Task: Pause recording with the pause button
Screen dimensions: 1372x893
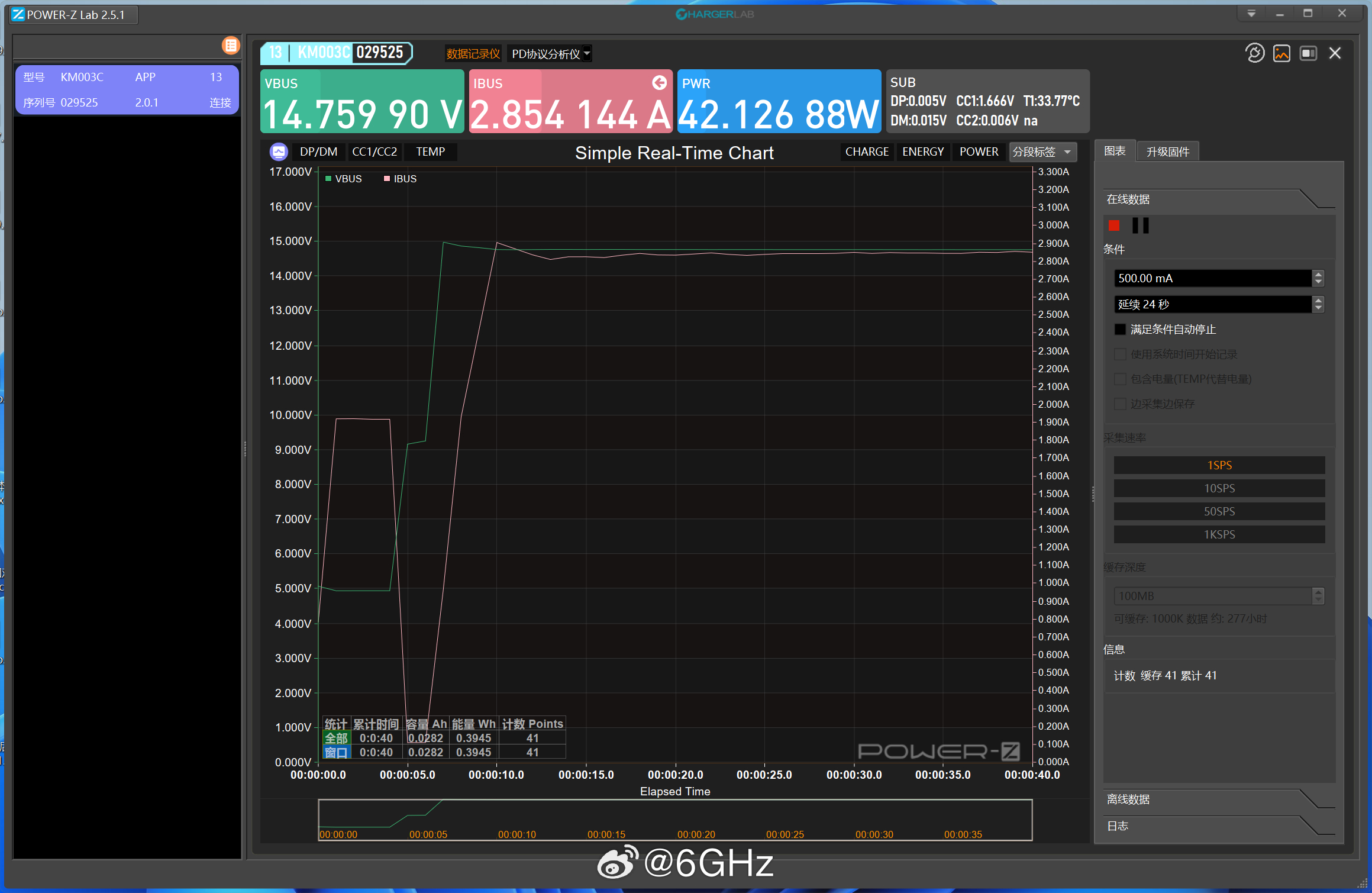Action: coord(1140,225)
